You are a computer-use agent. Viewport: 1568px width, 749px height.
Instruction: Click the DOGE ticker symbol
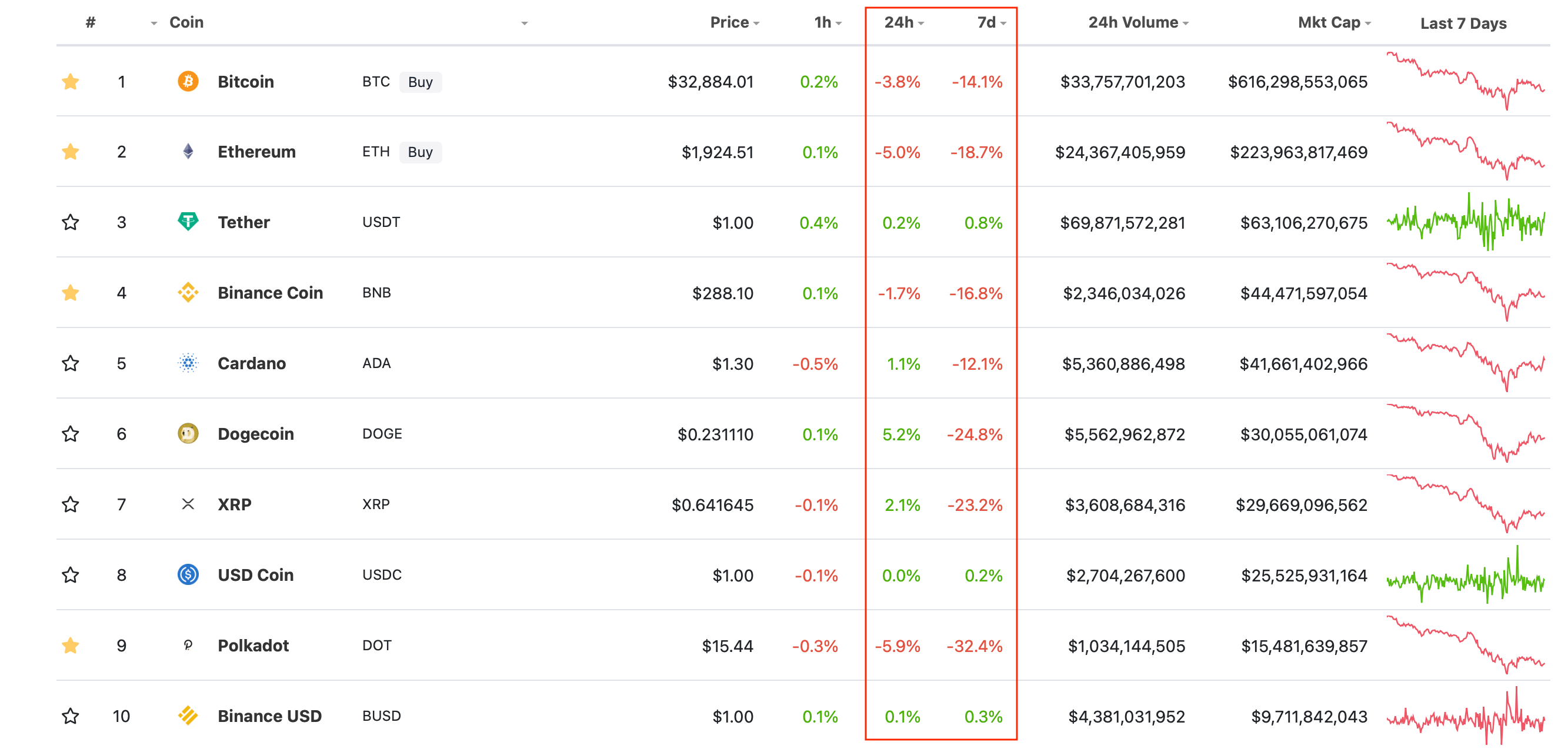click(382, 434)
